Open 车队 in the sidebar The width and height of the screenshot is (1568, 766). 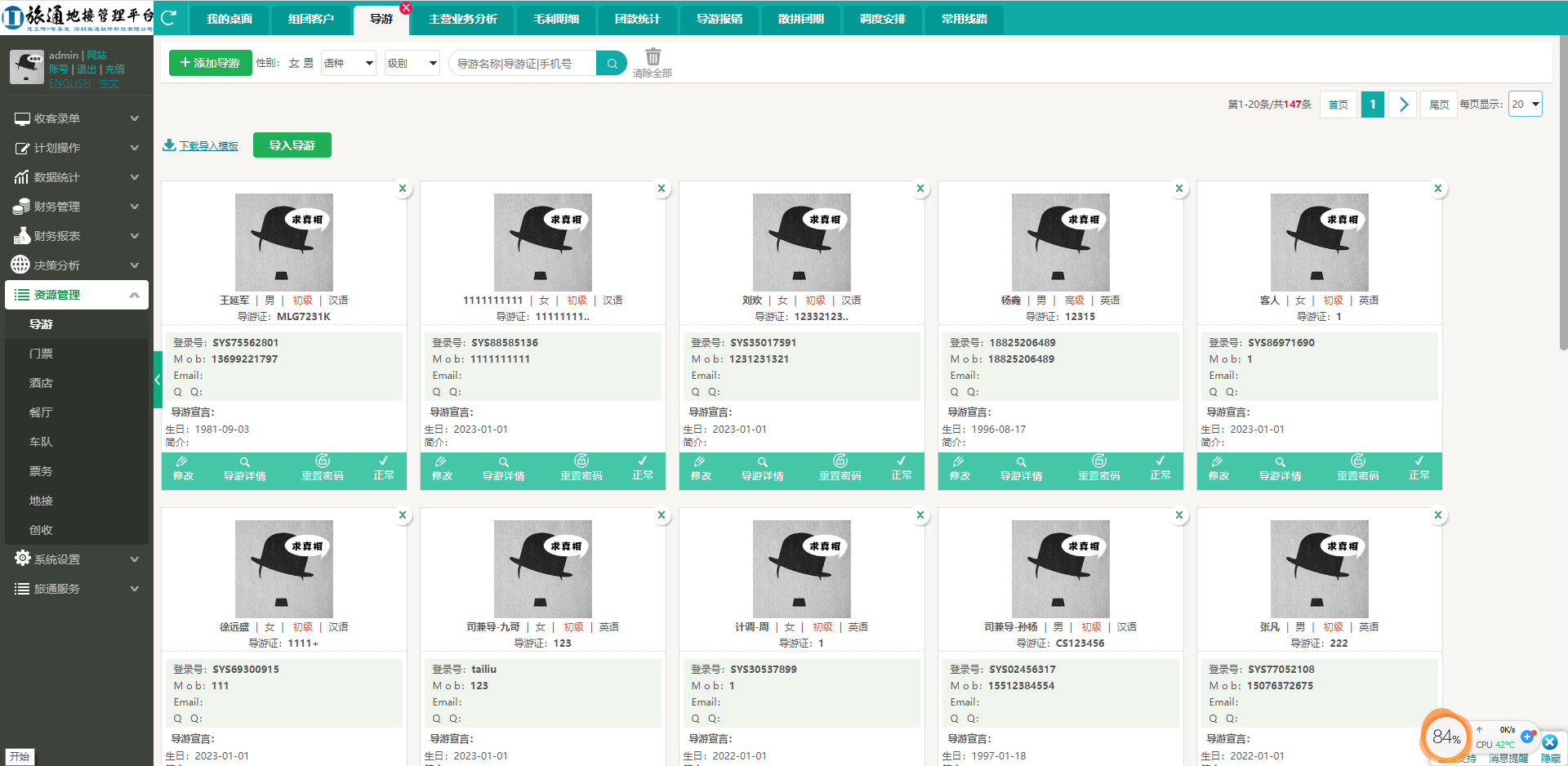(x=41, y=442)
